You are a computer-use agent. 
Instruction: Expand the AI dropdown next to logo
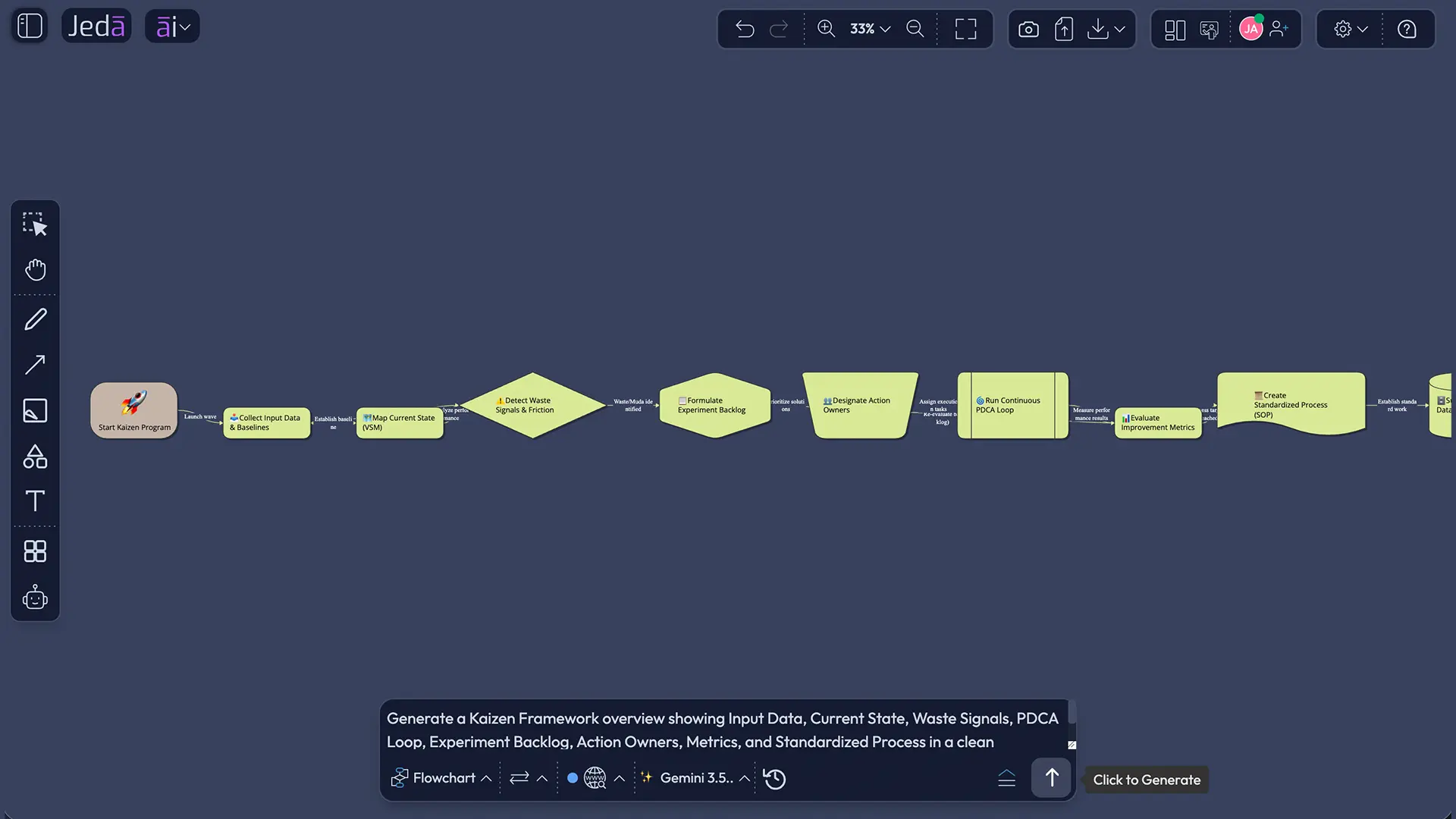click(x=172, y=27)
